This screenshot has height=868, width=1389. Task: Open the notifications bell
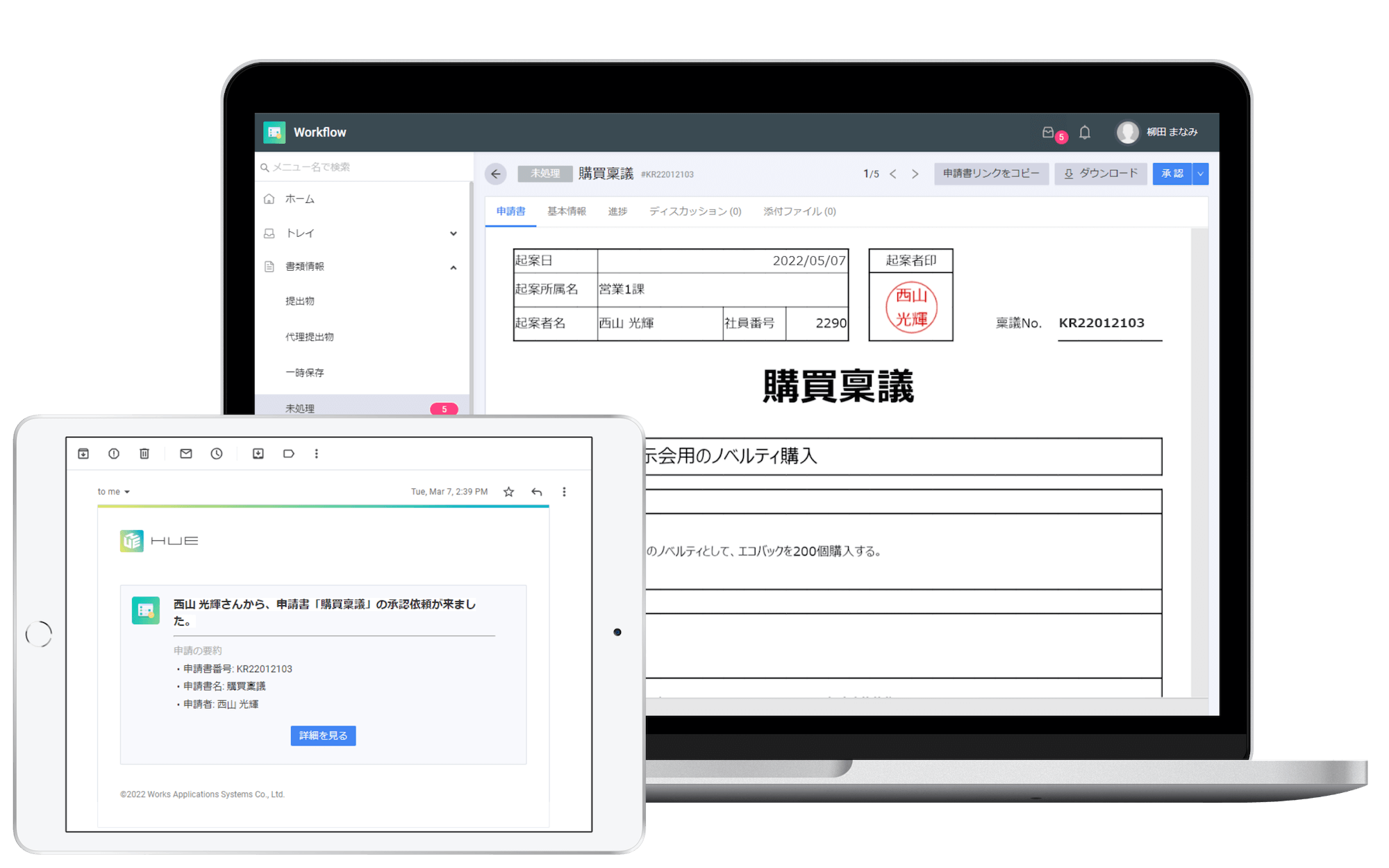1084,132
